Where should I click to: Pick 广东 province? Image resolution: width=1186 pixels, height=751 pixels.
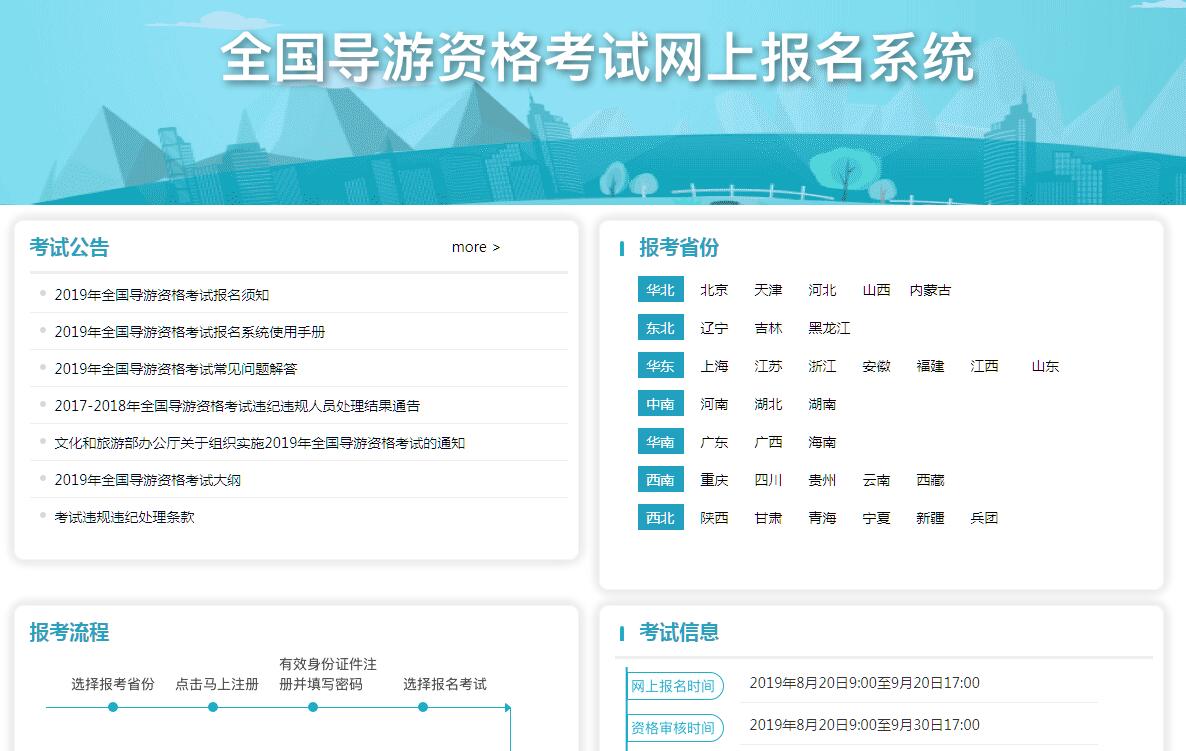(x=714, y=442)
